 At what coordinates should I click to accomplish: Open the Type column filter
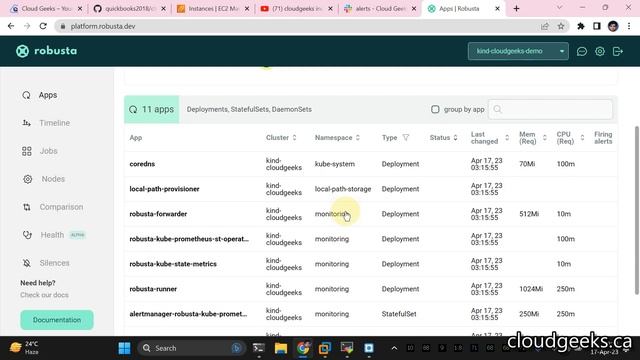(x=406, y=138)
